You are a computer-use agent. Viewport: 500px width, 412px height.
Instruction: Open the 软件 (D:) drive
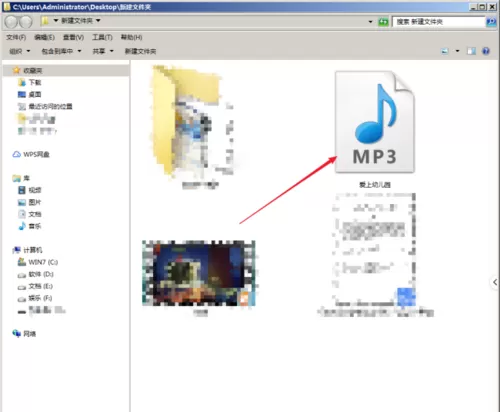coord(41,274)
